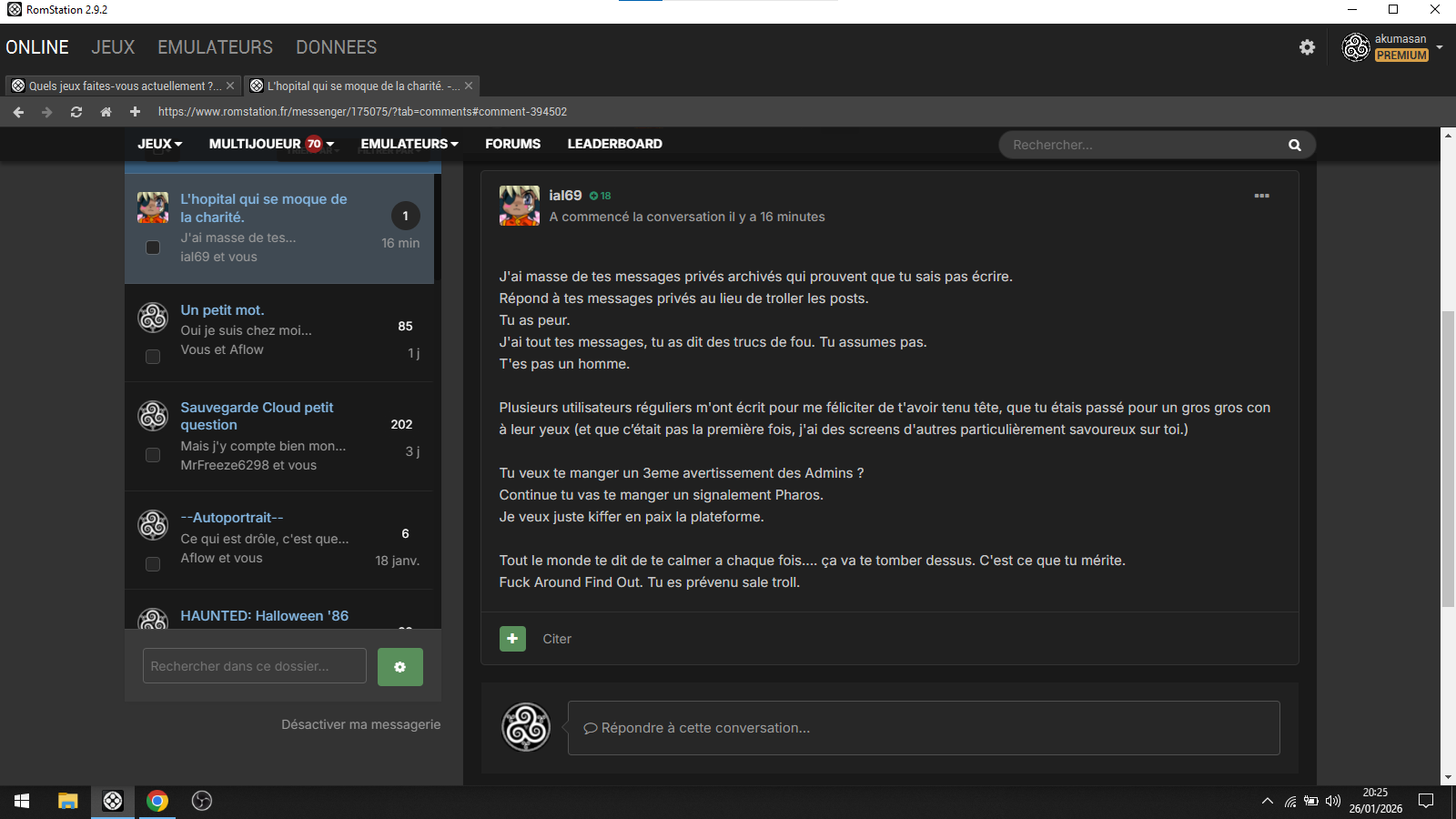Image resolution: width=1456 pixels, height=819 pixels.
Task: Click 'Désactiver ma messagerie' link
Action: coord(360,724)
